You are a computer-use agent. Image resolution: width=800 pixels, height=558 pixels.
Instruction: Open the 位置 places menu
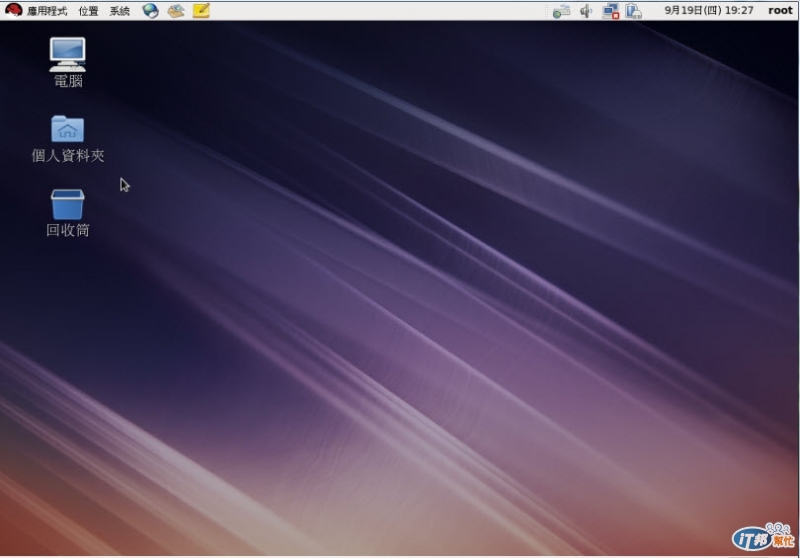(88, 11)
